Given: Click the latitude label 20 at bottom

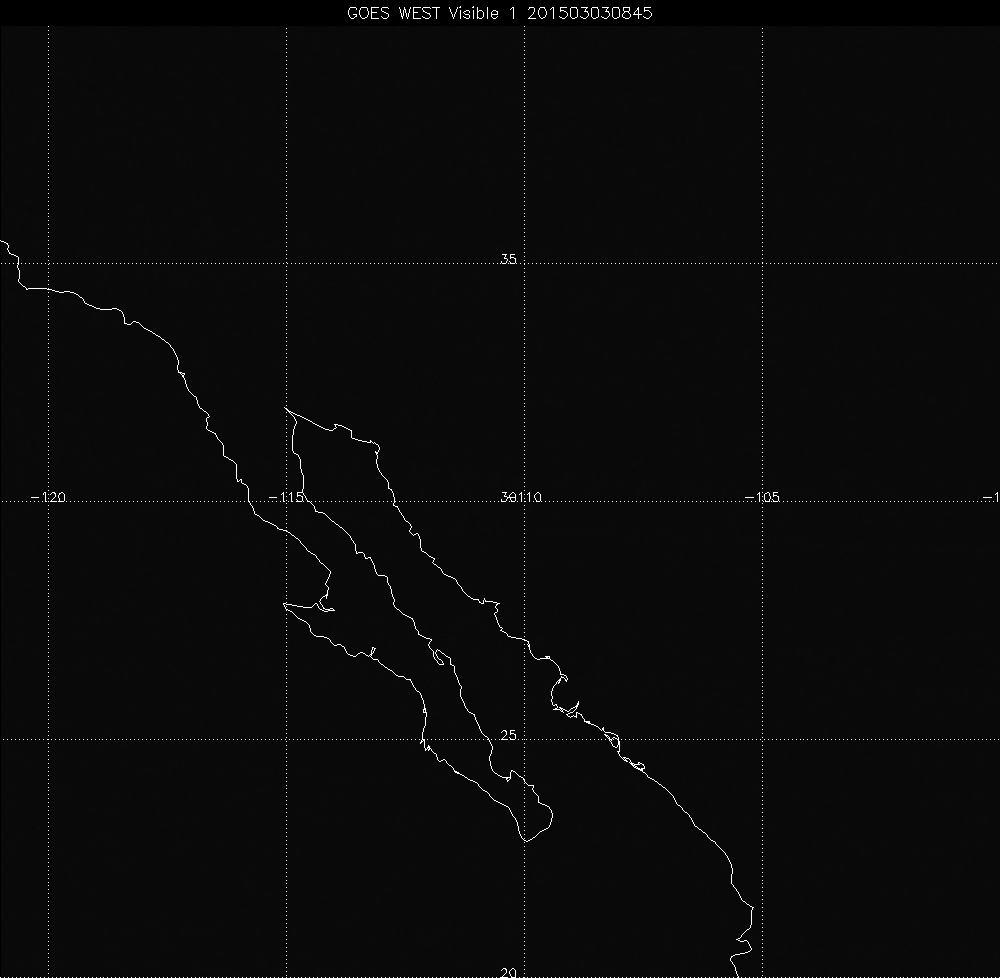Looking at the screenshot, I should click(508, 972).
